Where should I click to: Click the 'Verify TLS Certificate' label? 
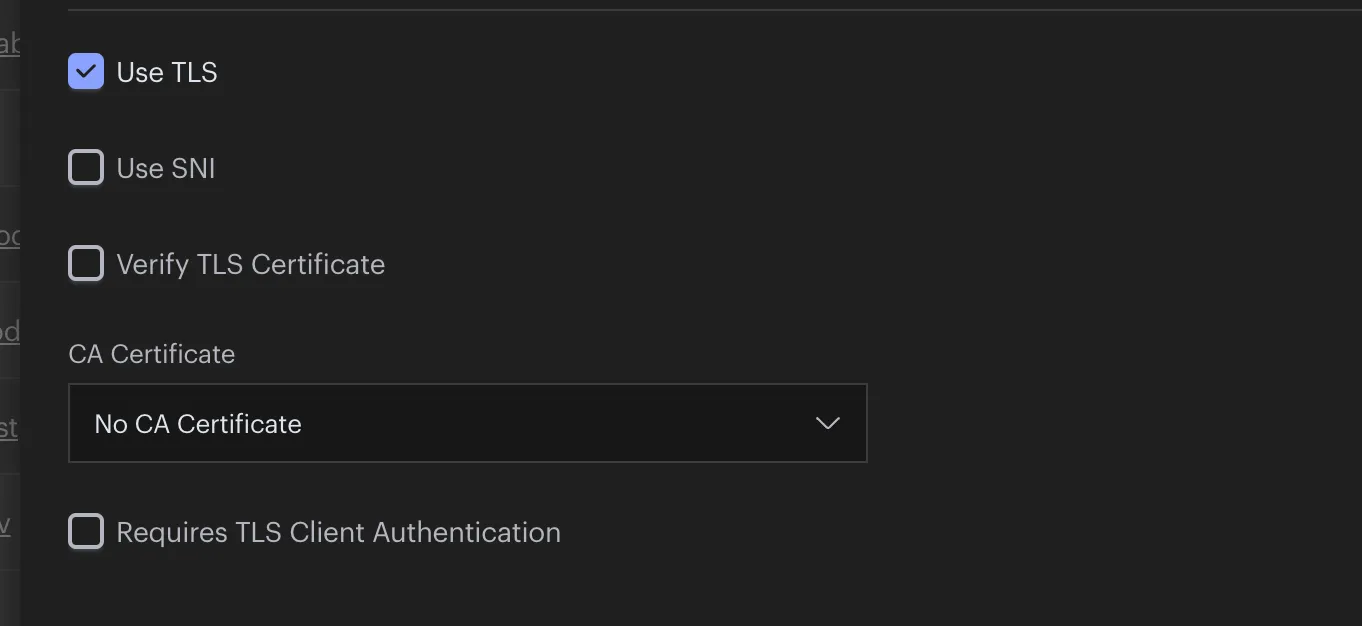[251, 265]
